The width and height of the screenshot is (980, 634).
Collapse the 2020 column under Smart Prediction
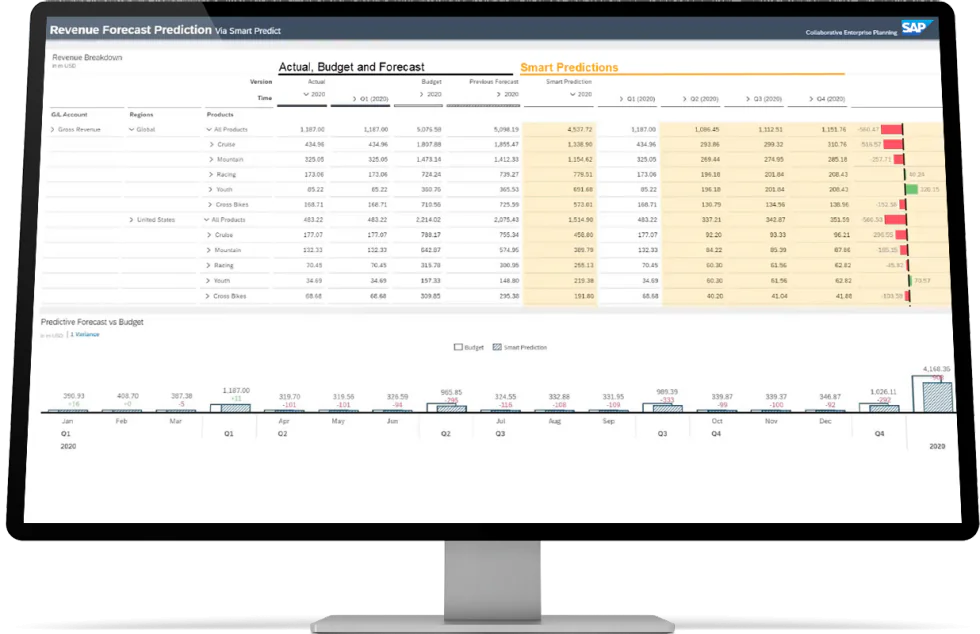572,94
